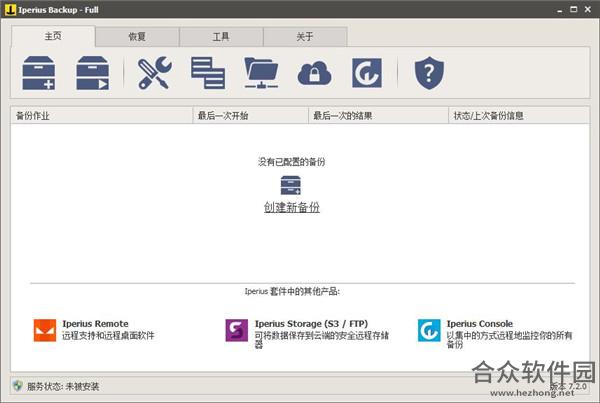Switch to the 恢复 tab
The image size is (600, 403).
pyautogui.click(x=137, y=37)
